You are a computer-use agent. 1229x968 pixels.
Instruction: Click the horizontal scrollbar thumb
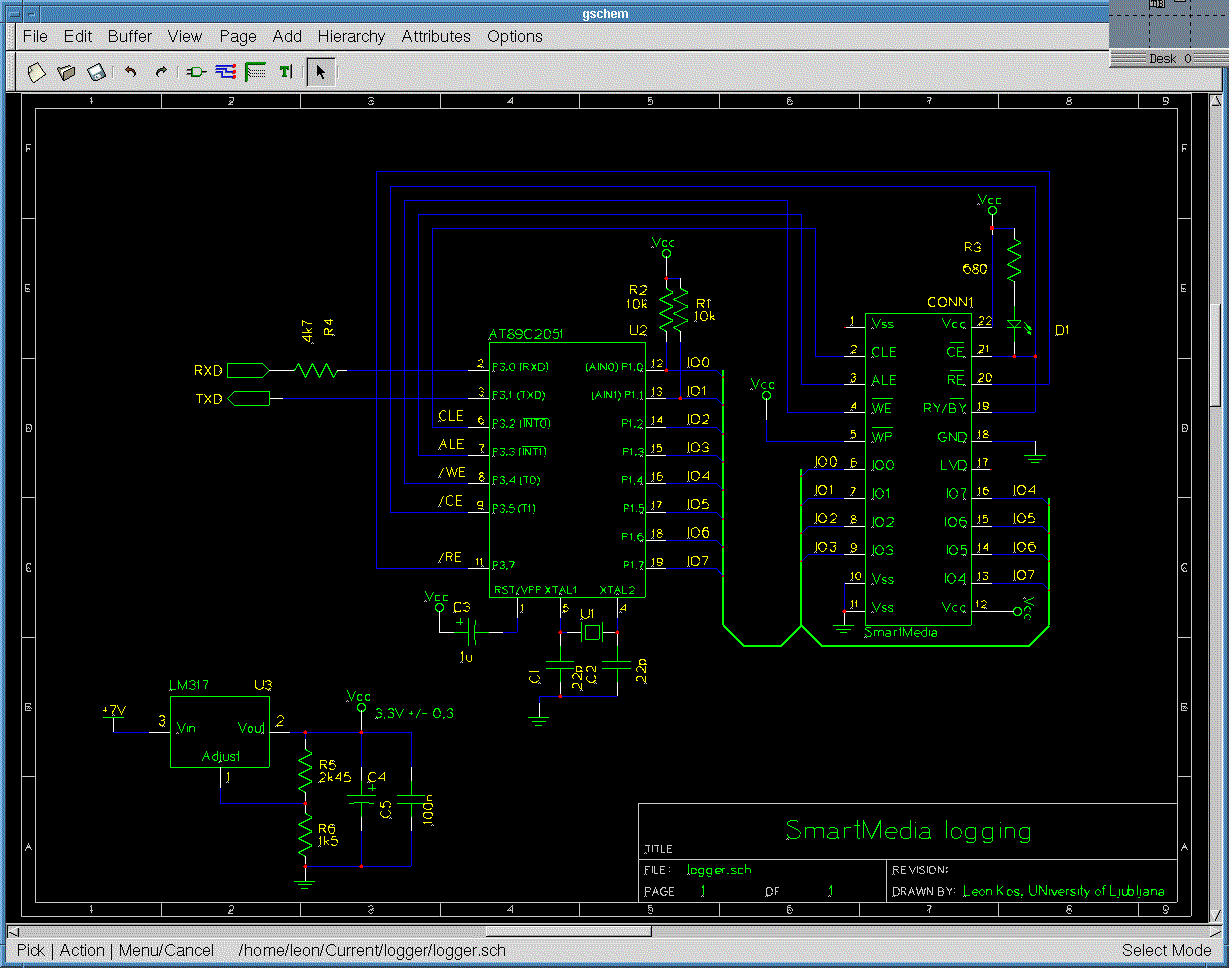click(567, 931)
